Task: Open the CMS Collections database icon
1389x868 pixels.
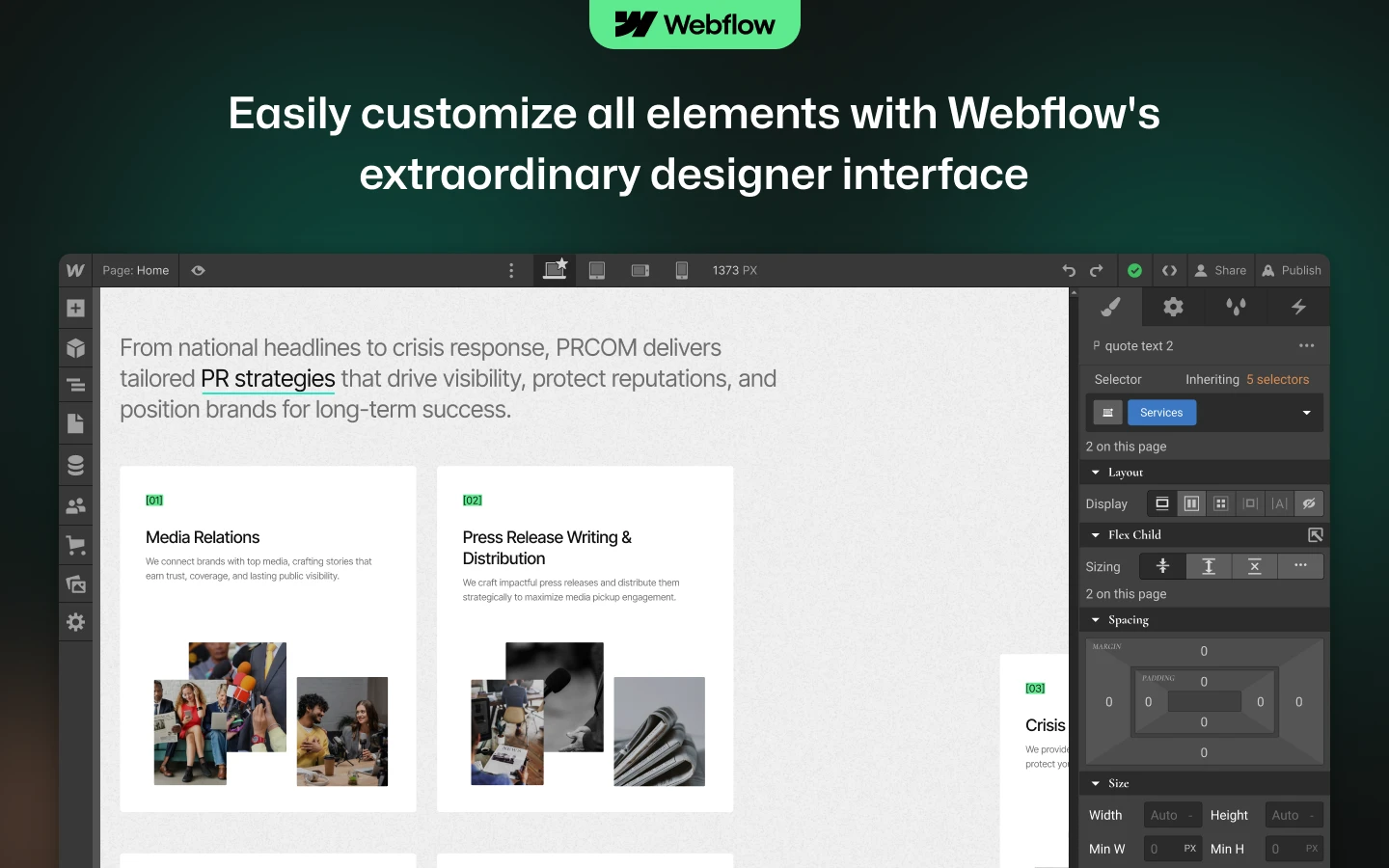Action: coord(75,465)
